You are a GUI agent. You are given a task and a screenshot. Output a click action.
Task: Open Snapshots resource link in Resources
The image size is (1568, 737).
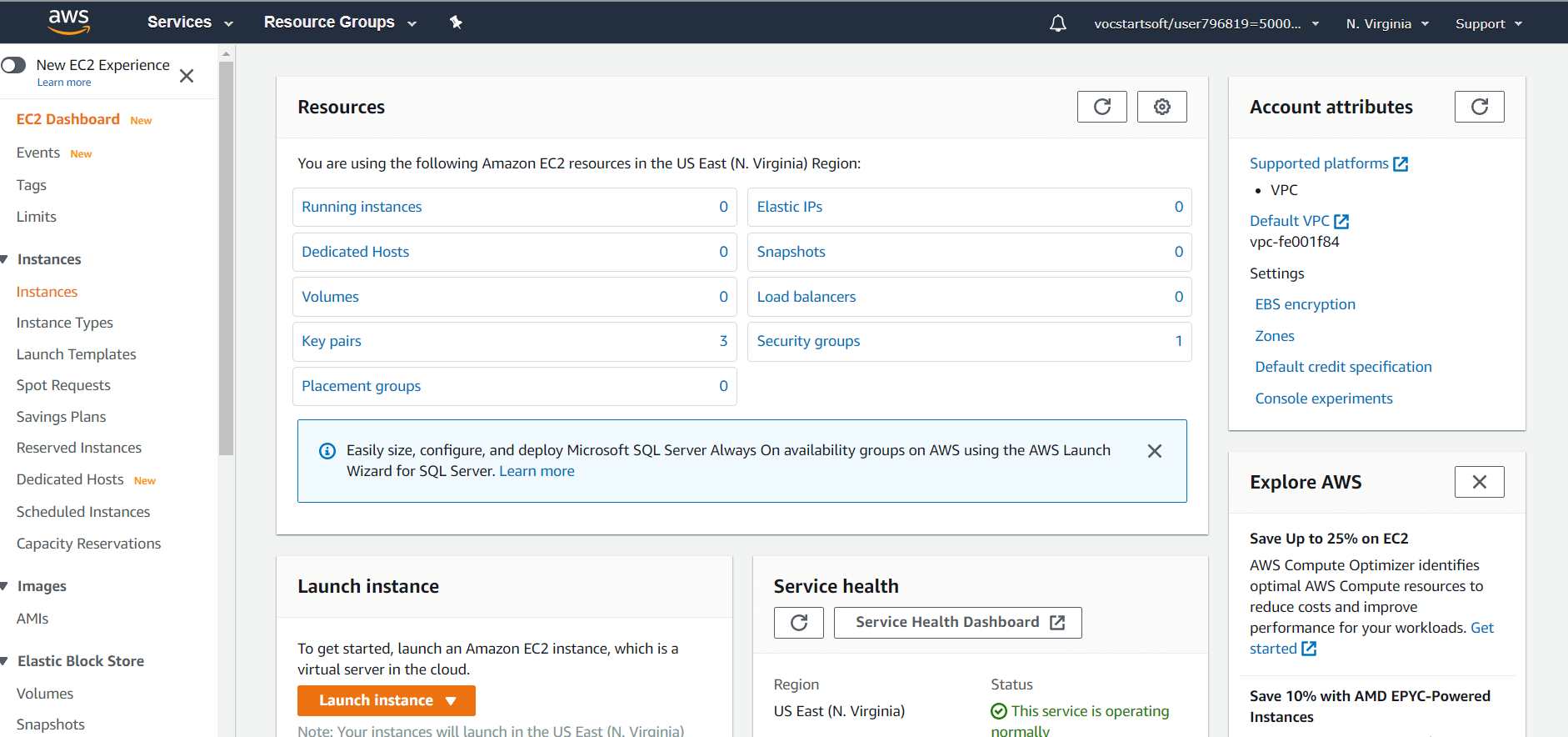(791, 252)
